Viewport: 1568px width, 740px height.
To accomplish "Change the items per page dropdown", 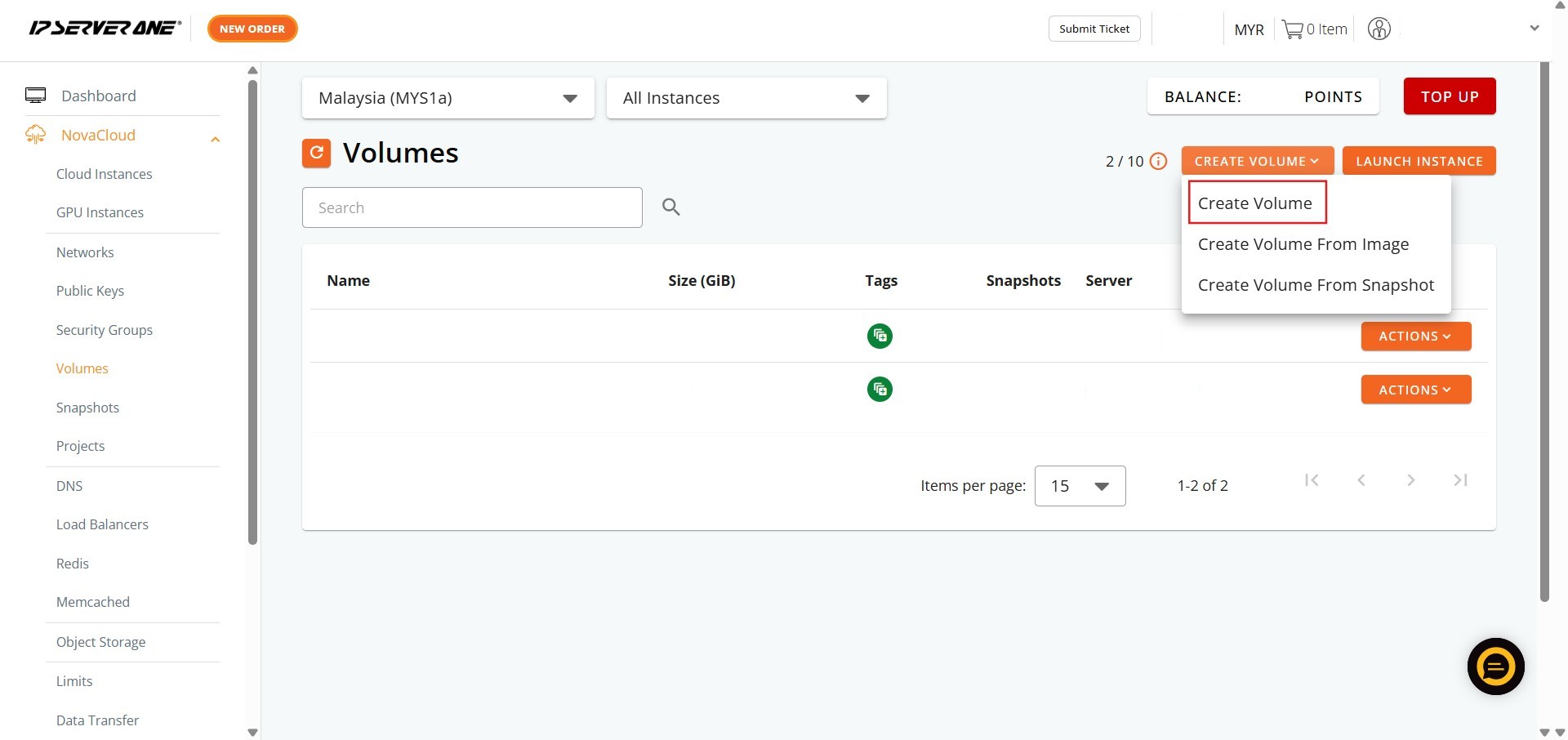I will 1079,486.
